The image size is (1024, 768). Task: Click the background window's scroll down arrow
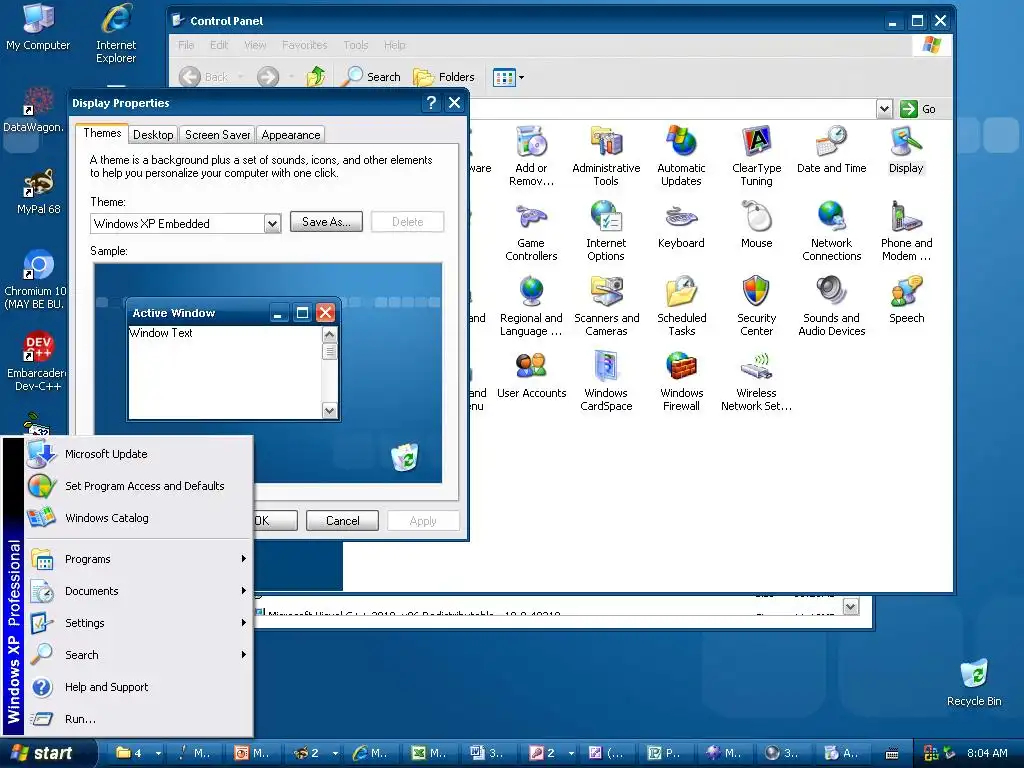[x=850, y=607]
